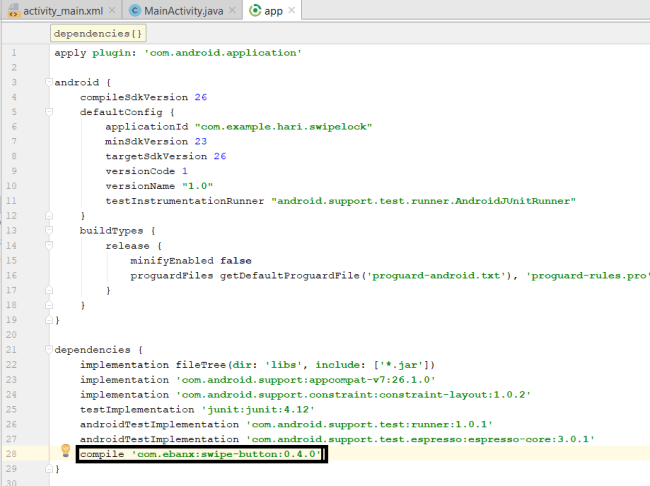Click the 'junit:junit:4.12' string
Viewport: 650px width, 486px height.
pos(258,410)
